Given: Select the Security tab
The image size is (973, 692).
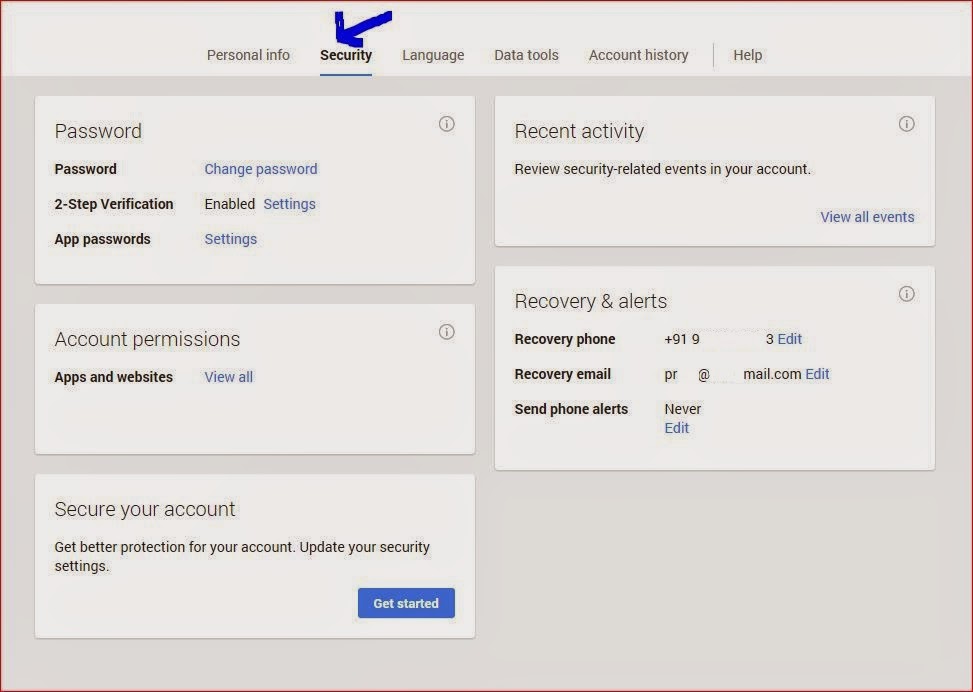Looking at the screenshot, I should (x=346, y=55).
